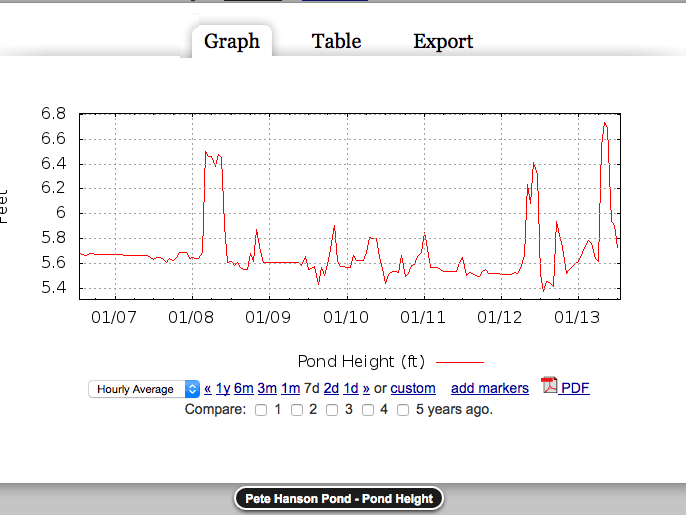Screen dimensions: 686x515
Task: Click the 5.6 y-axis label
Action: [53, 263]
